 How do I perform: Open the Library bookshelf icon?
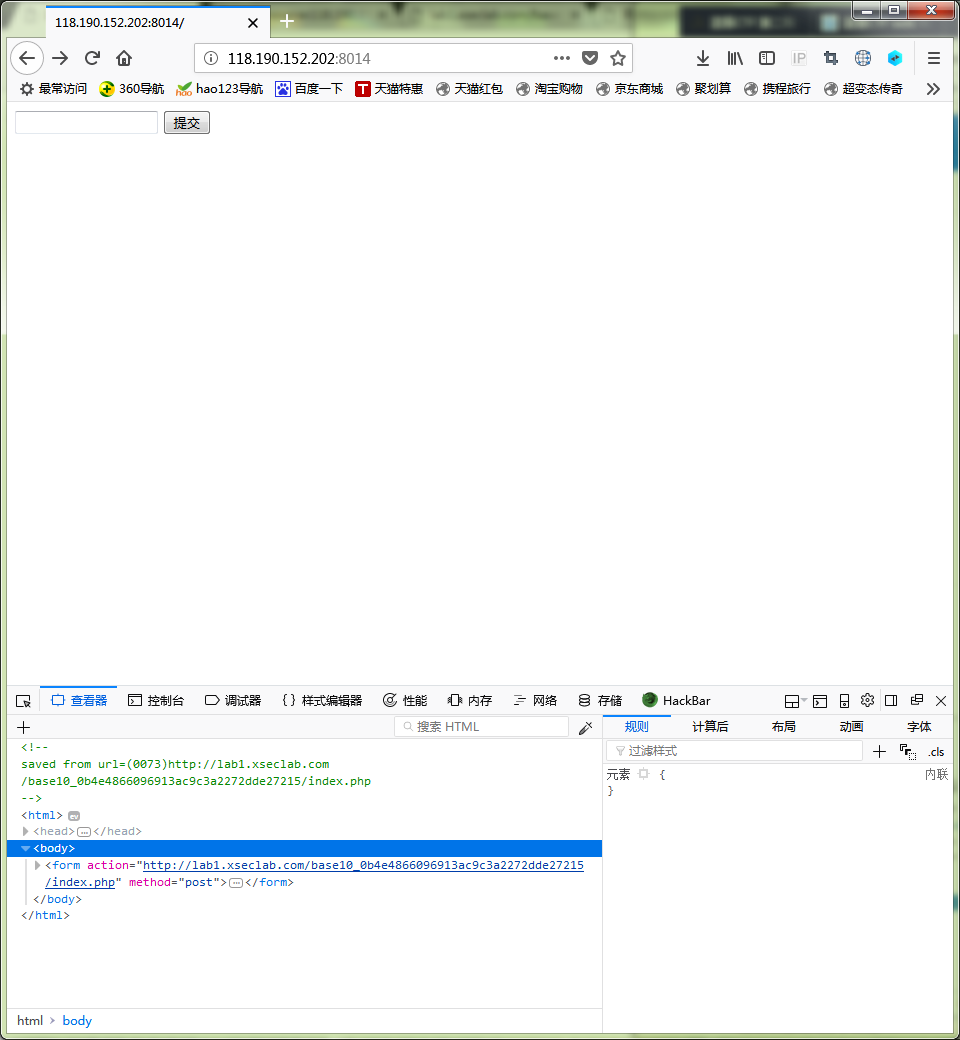(x=735, y=58)
